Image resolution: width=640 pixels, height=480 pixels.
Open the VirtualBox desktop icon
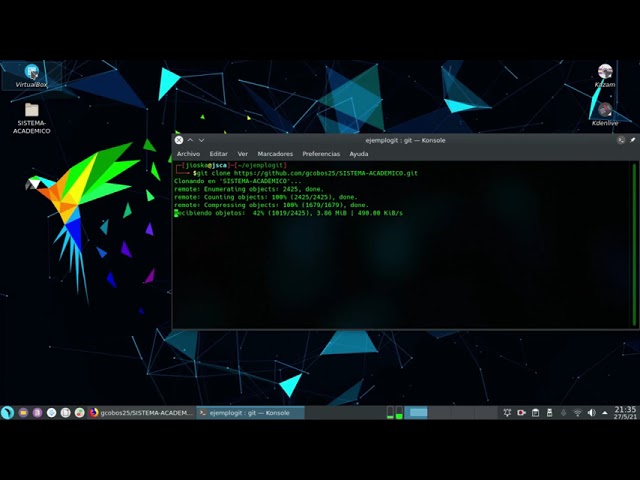click(31, 76)
